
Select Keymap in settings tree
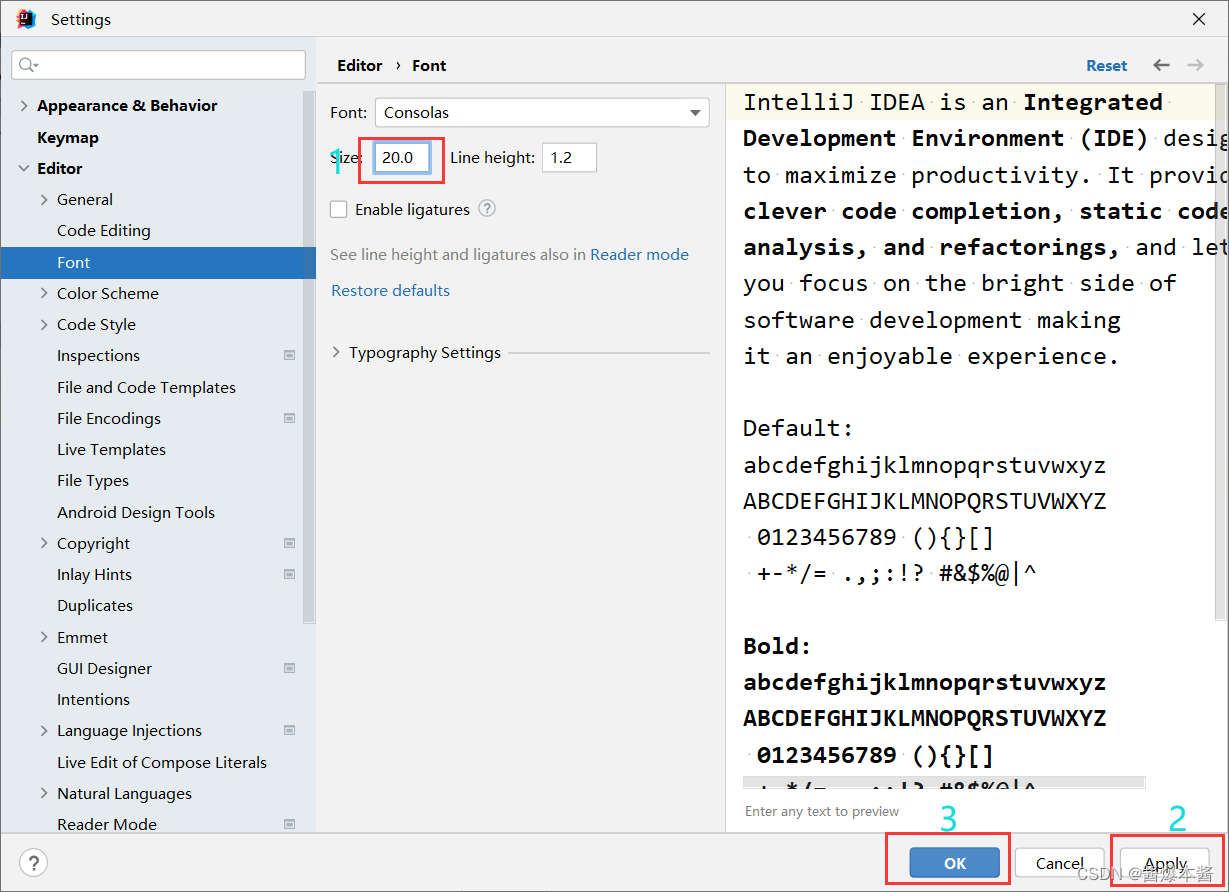[68, 137]
